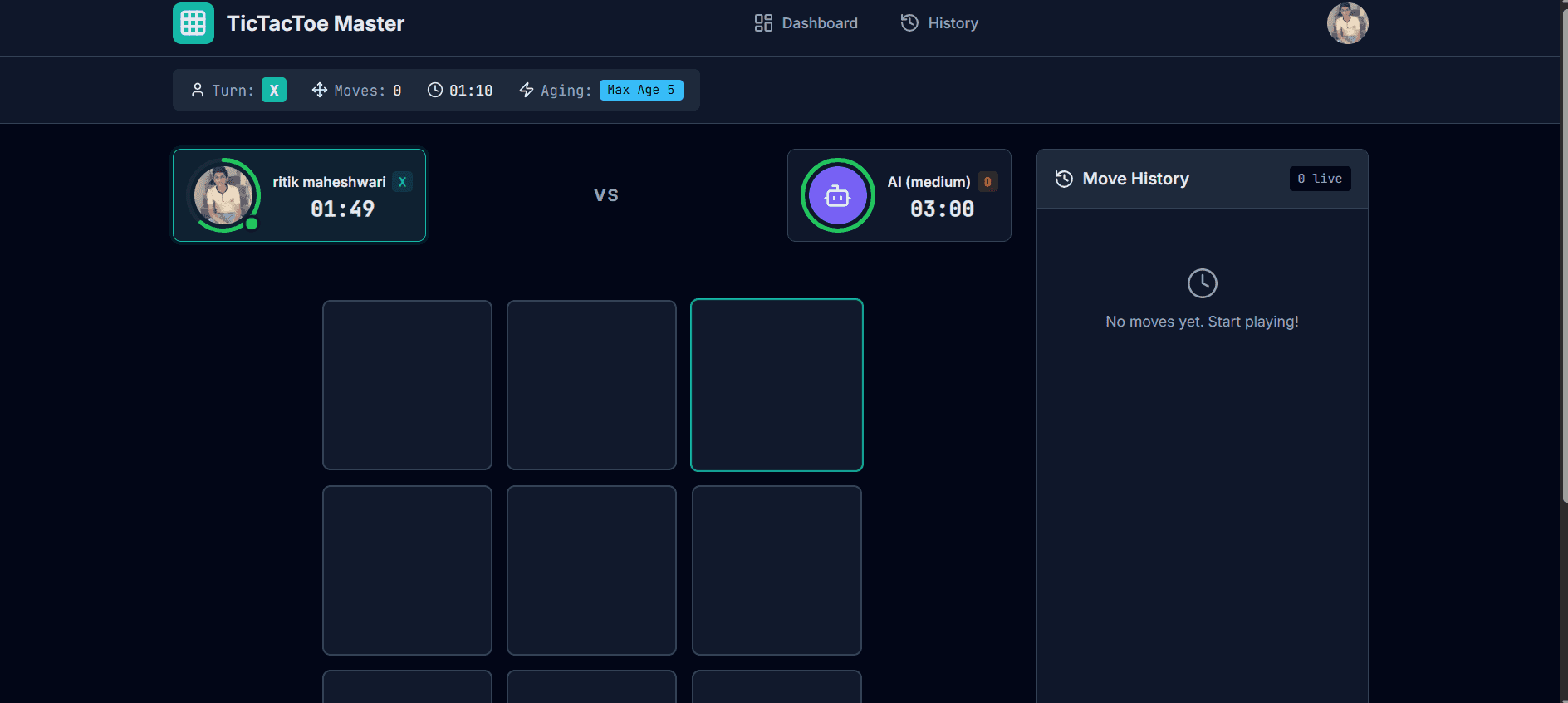The height and width of the screenshot is (703, 1568).
Task: Click the AI robot avatar icon
Action: 837,195
